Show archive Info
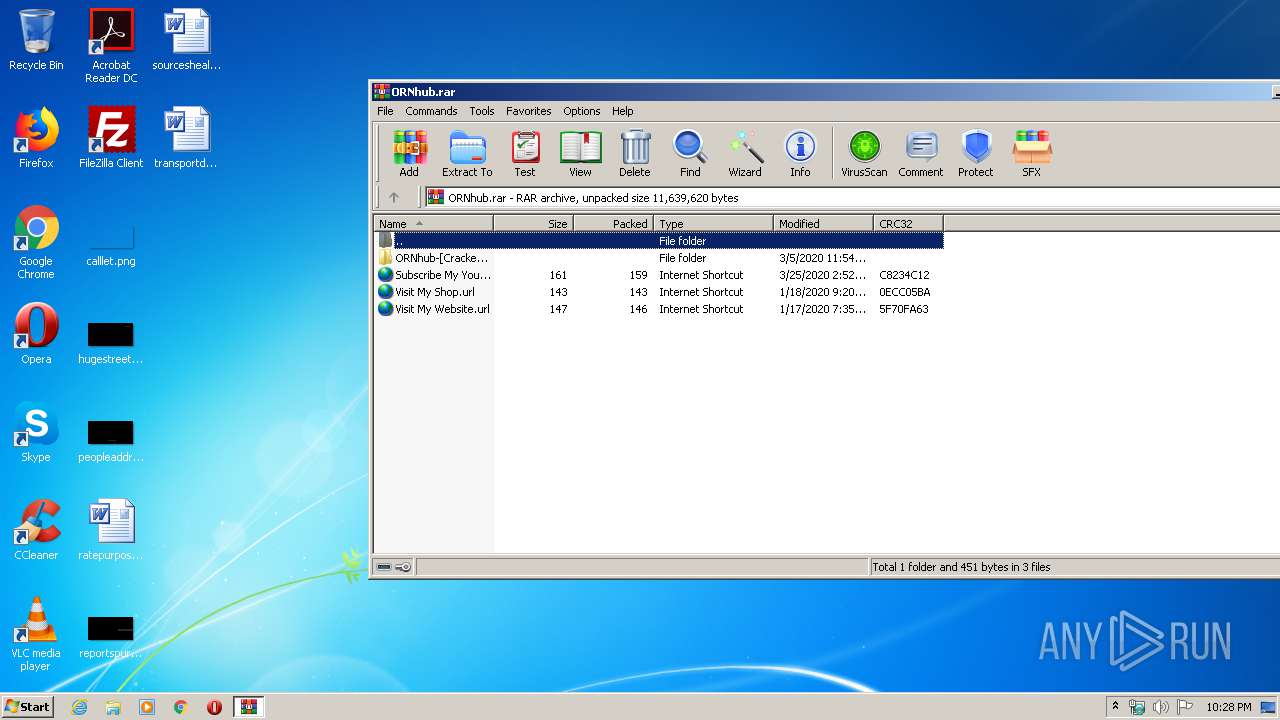The height and width of the screenshot is (720, 1280). click(x=800, y=154)
